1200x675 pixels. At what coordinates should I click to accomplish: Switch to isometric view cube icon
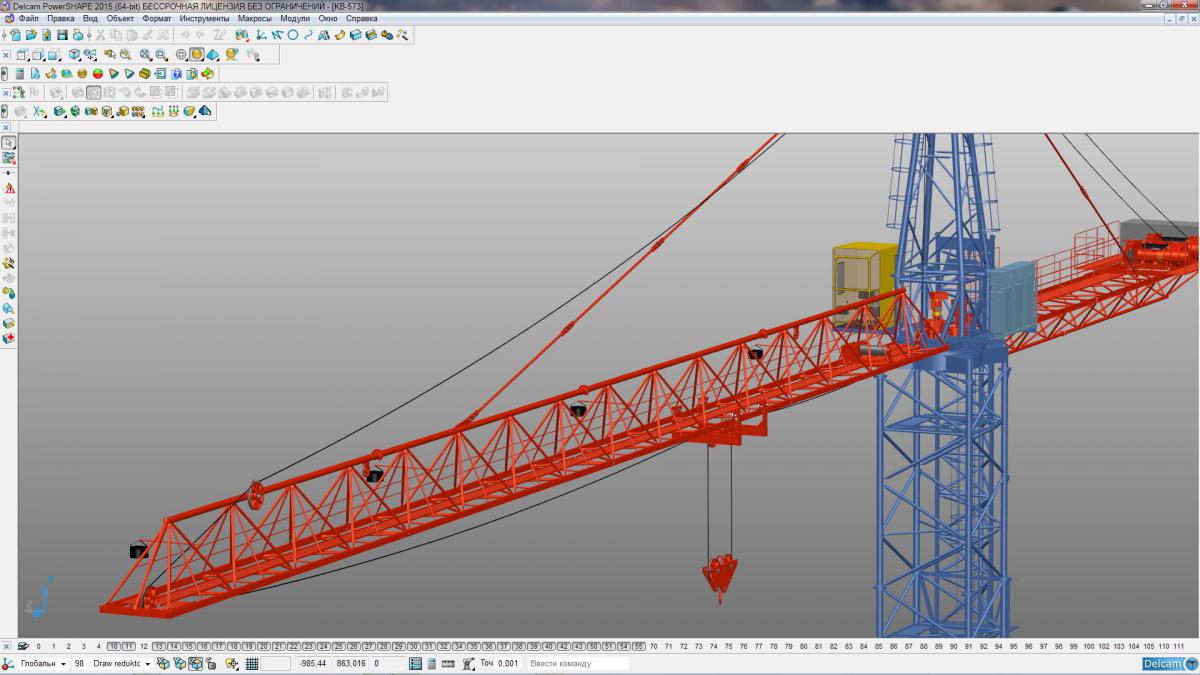(x=74, y=55)
